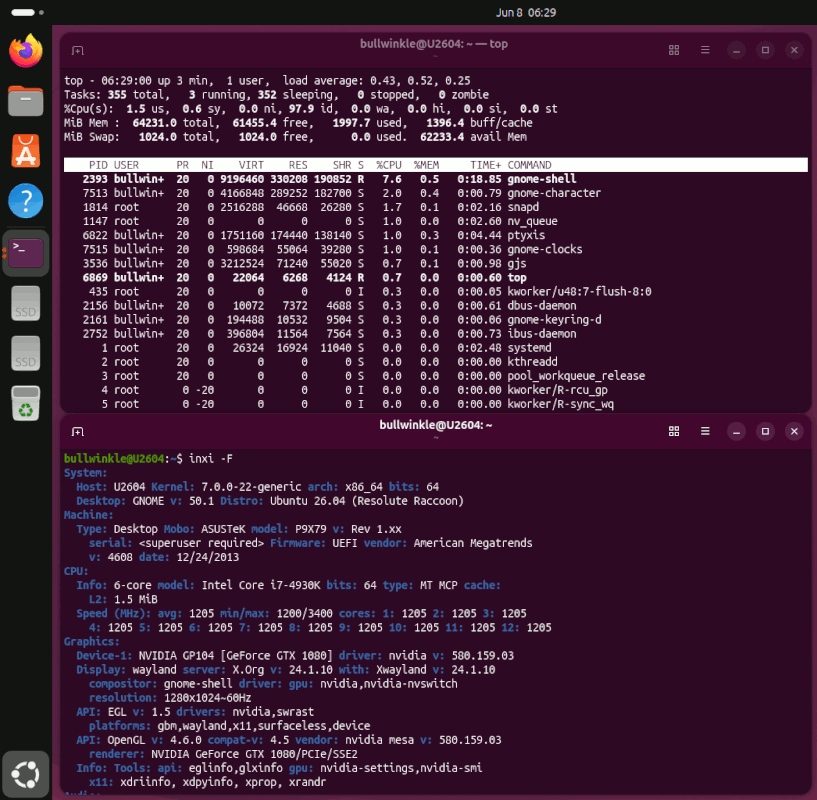Click the 'gnome-keyring-d' process row
The height and width of the screenshot is (800, 817).
tap(436, 319)
